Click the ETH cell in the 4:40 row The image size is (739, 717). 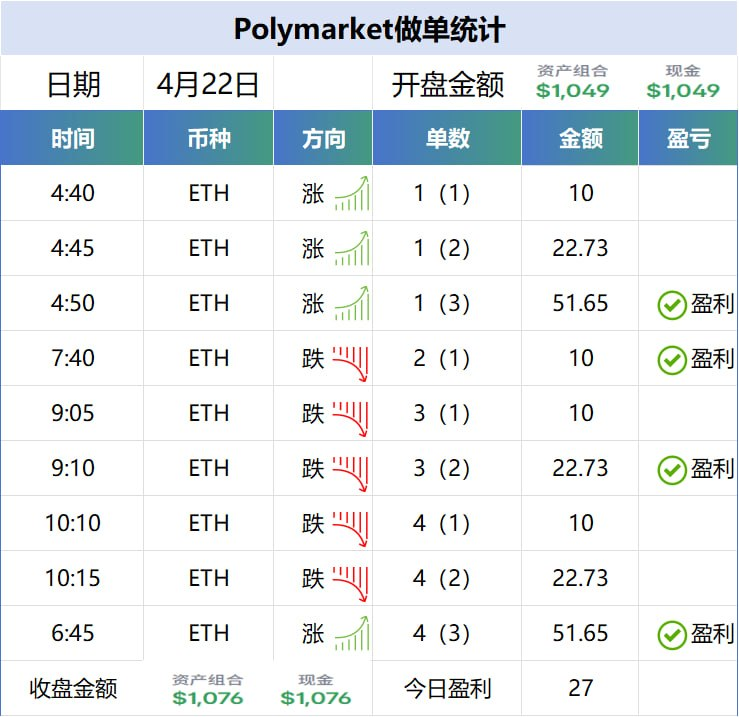[209, 193]
